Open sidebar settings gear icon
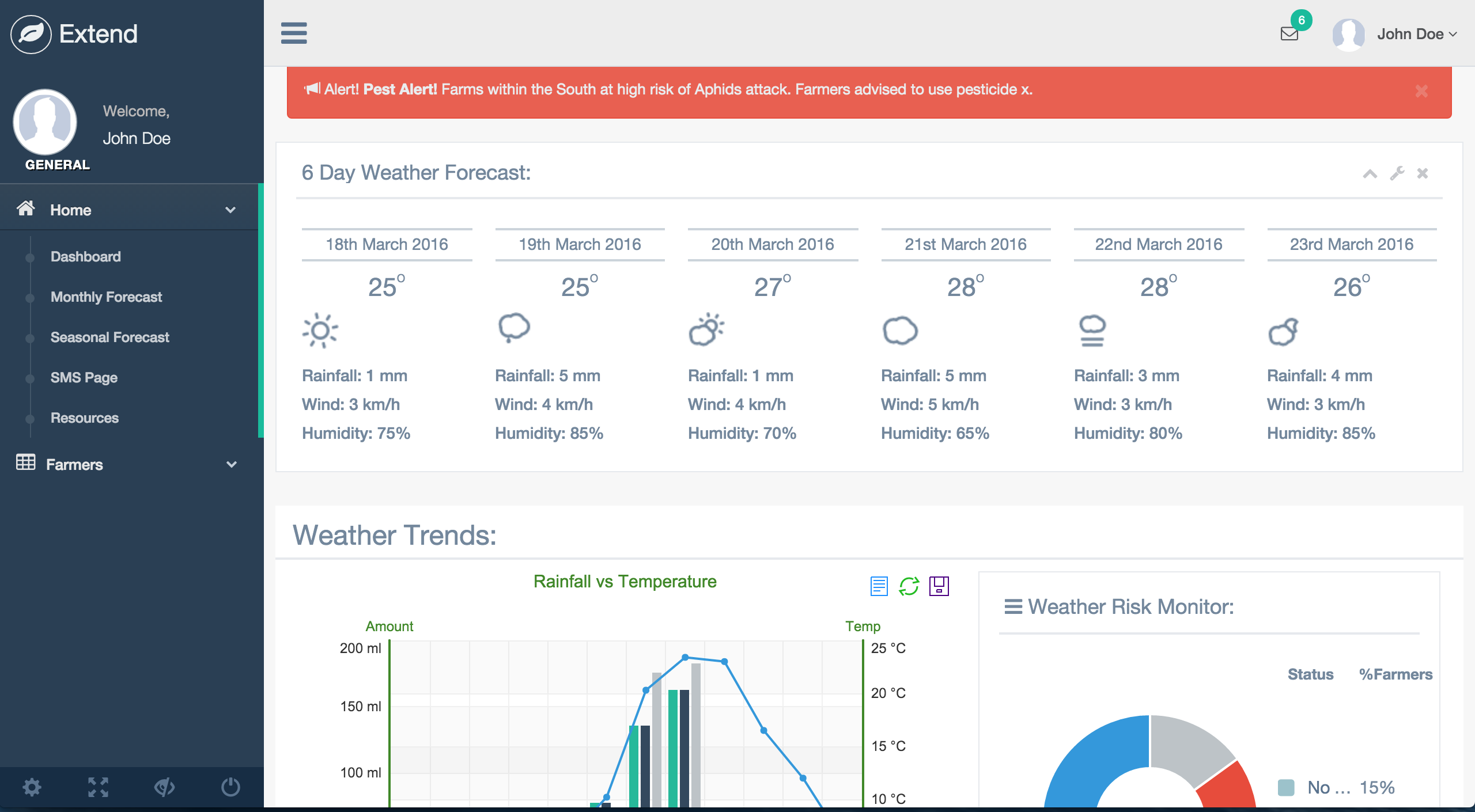Viewport: 1475px width, 812px height. [x=32, y=787]
